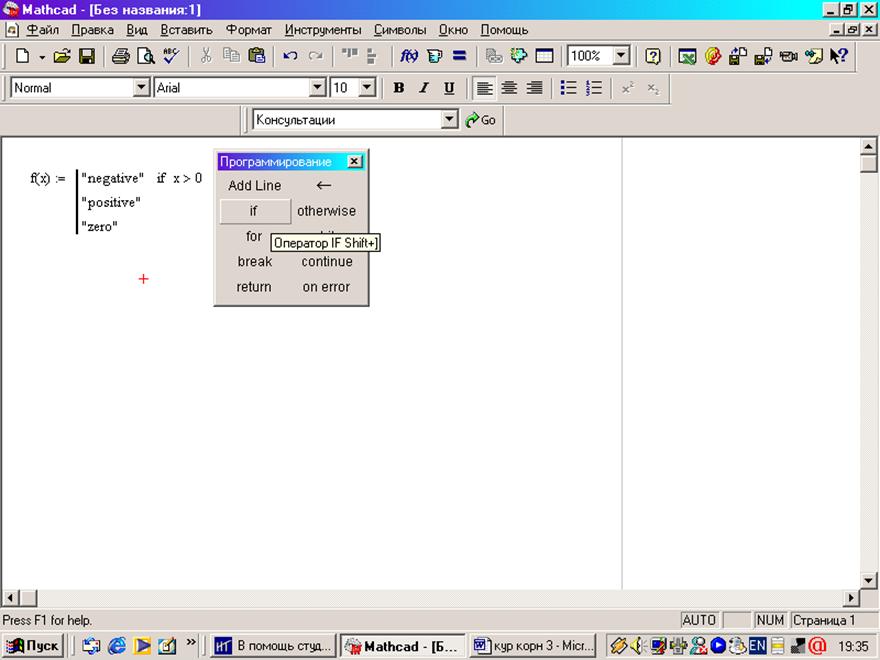This screenshot has width=880, height=660.
Task: Expand the Normal style dropdown
Action: coord(141,88)
